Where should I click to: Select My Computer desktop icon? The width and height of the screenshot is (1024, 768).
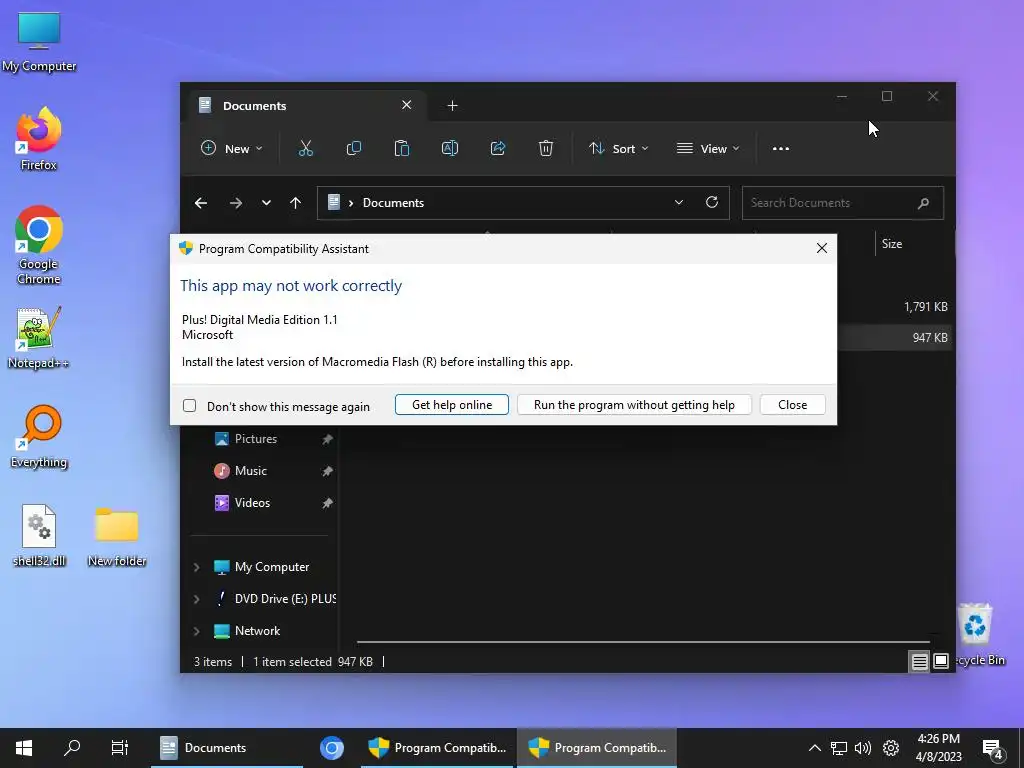[x=39, y=42]
